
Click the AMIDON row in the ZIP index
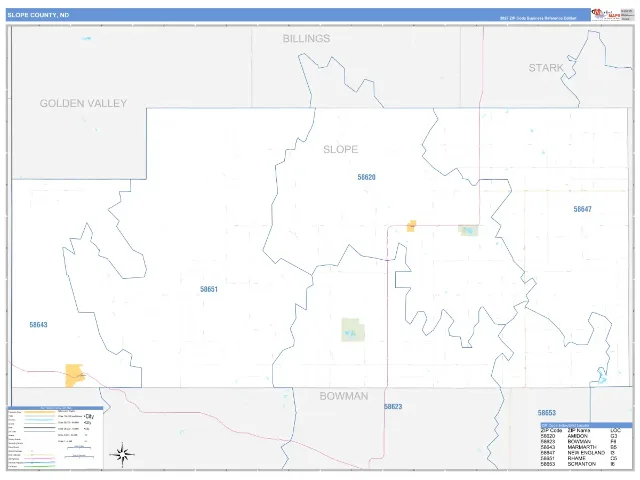[x=580, y=436]
